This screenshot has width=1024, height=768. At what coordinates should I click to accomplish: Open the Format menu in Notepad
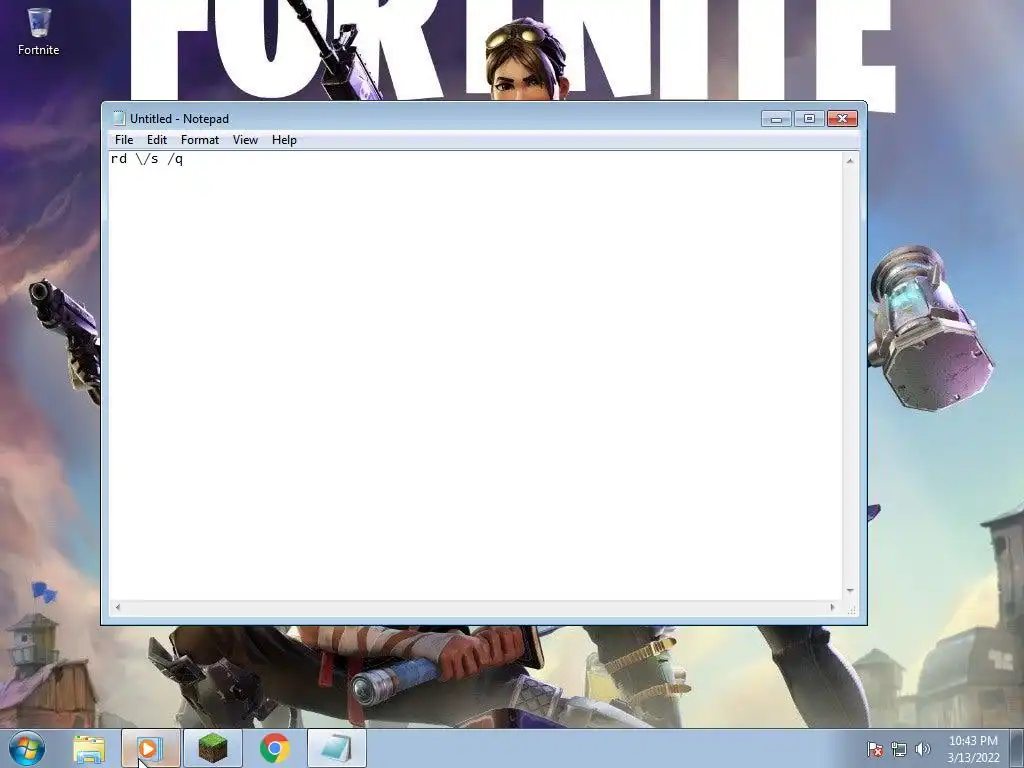[200, 140]
